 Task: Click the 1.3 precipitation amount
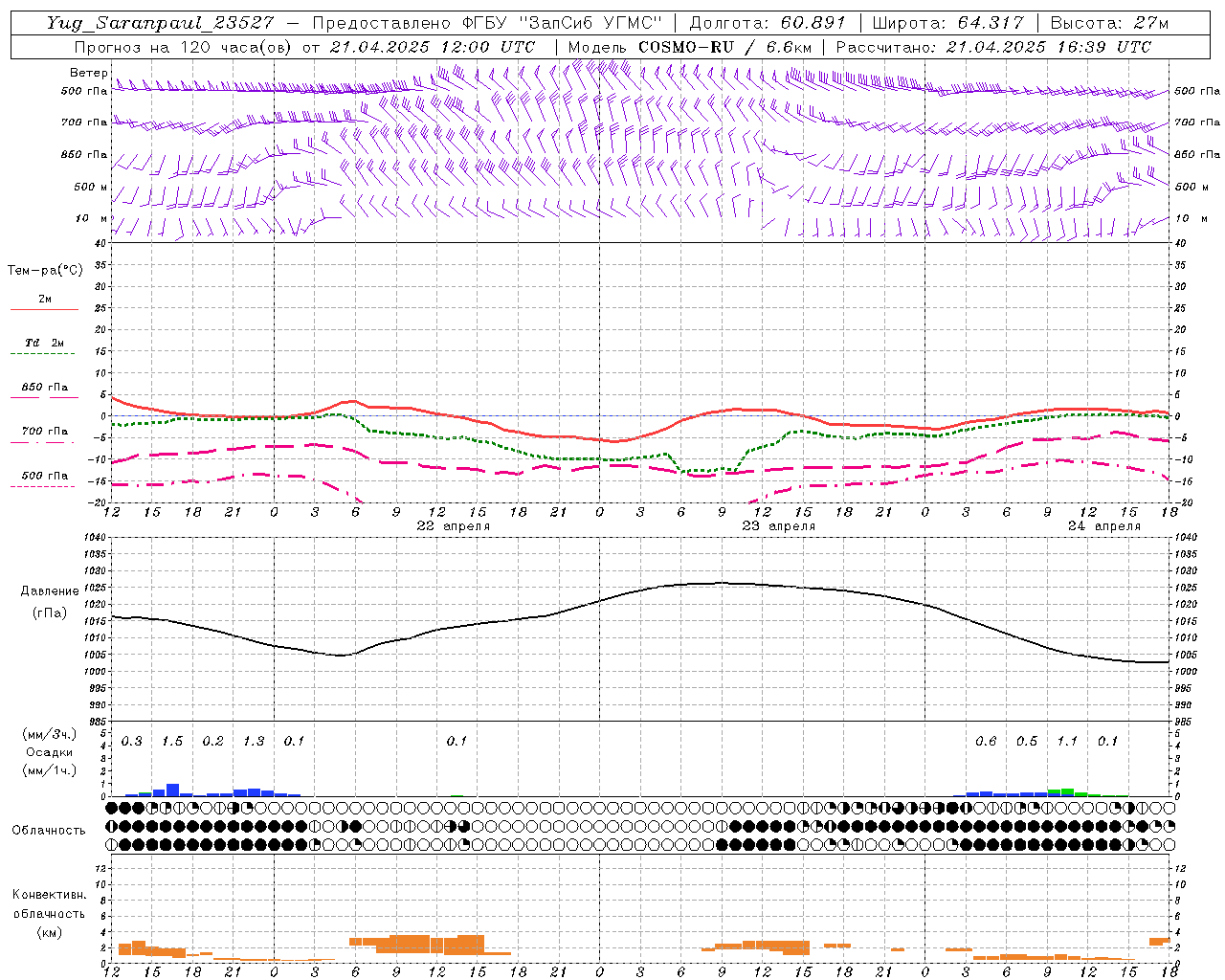tap(254, 742)
